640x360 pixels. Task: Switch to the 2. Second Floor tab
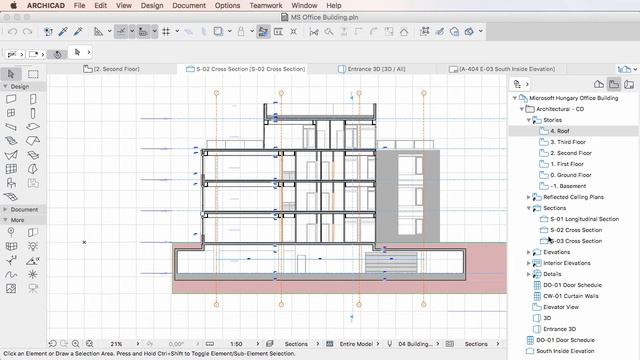[111, 69]
